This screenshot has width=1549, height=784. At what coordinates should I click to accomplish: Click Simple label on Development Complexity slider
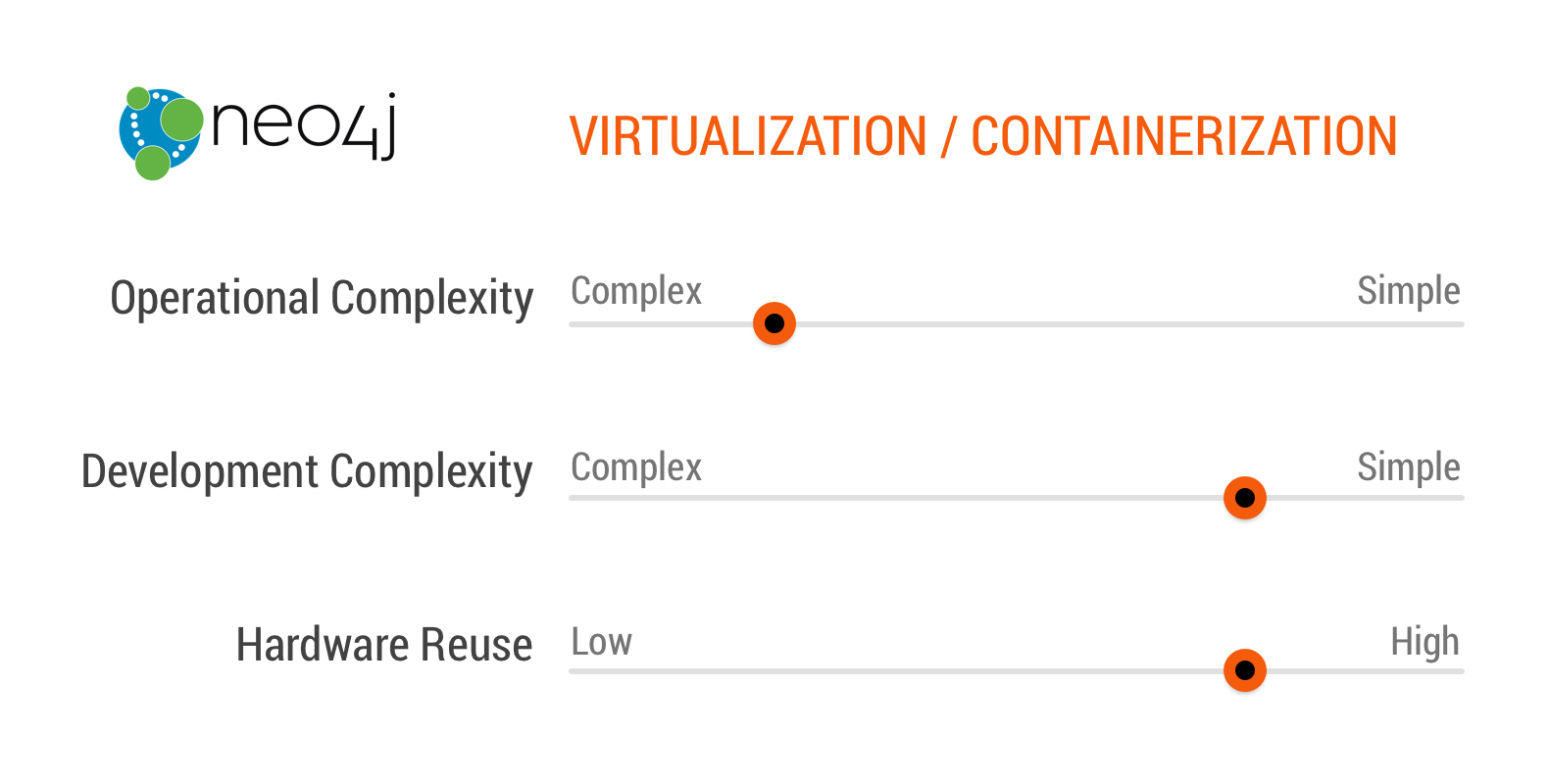(1408, 467)
